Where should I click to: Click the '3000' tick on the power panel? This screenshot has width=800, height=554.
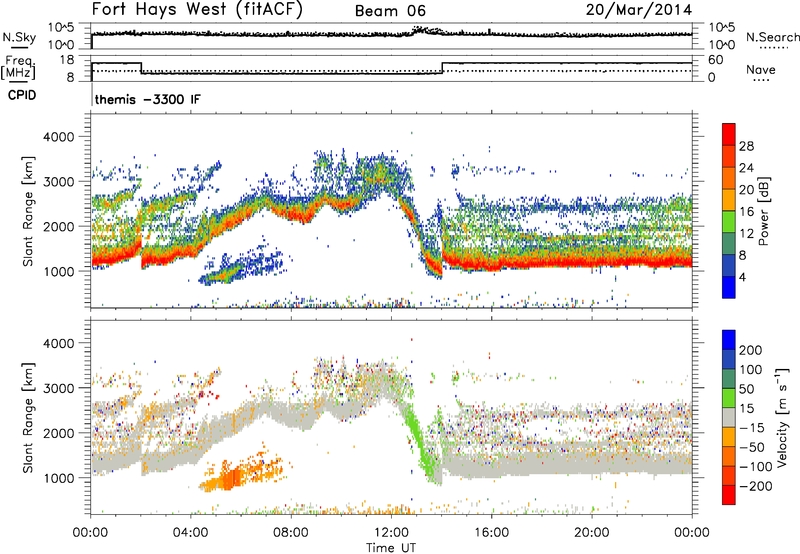[58, 182]
